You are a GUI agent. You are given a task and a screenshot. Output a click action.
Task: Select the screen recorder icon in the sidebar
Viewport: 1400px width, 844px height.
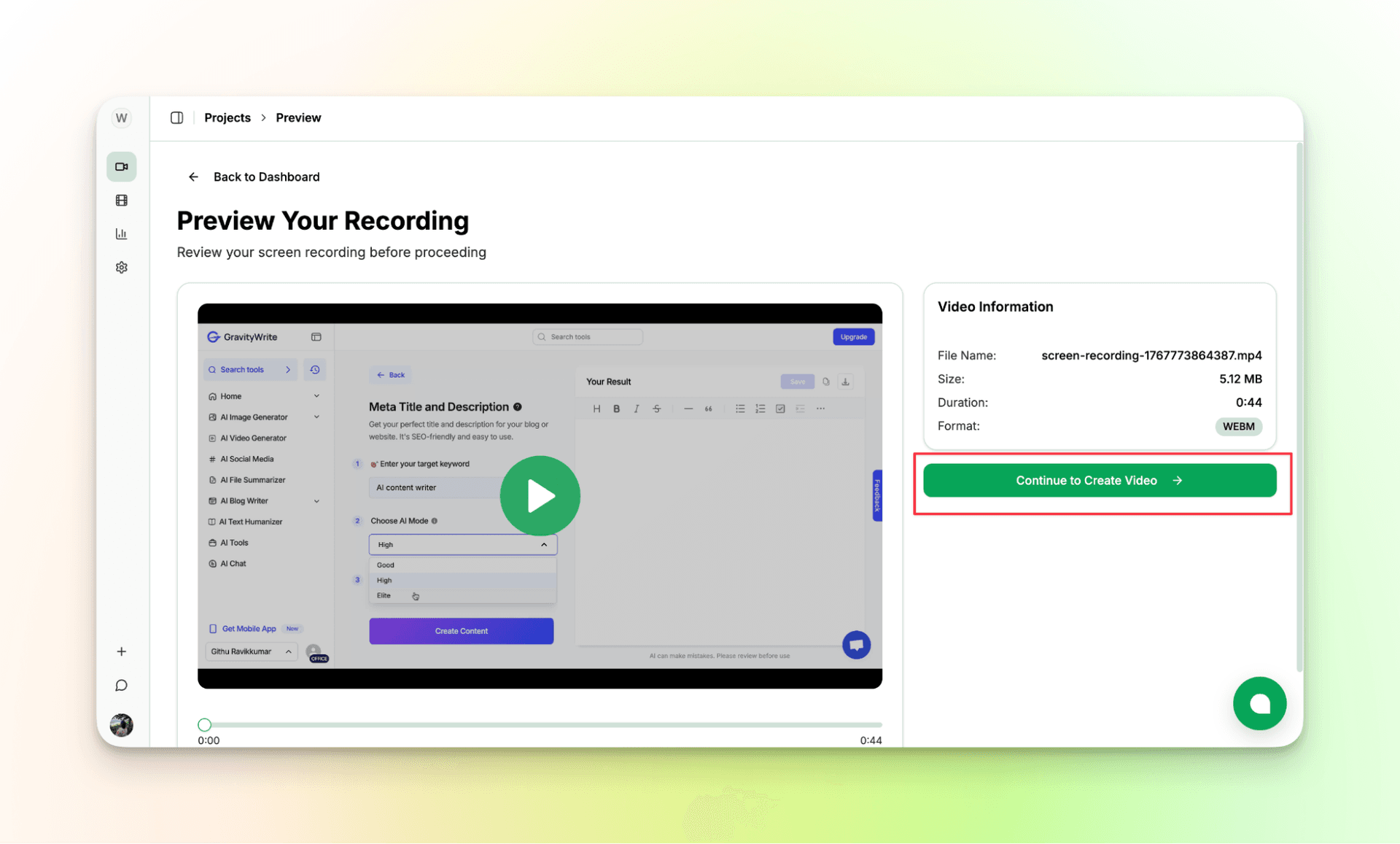click(x=121, y=166)
